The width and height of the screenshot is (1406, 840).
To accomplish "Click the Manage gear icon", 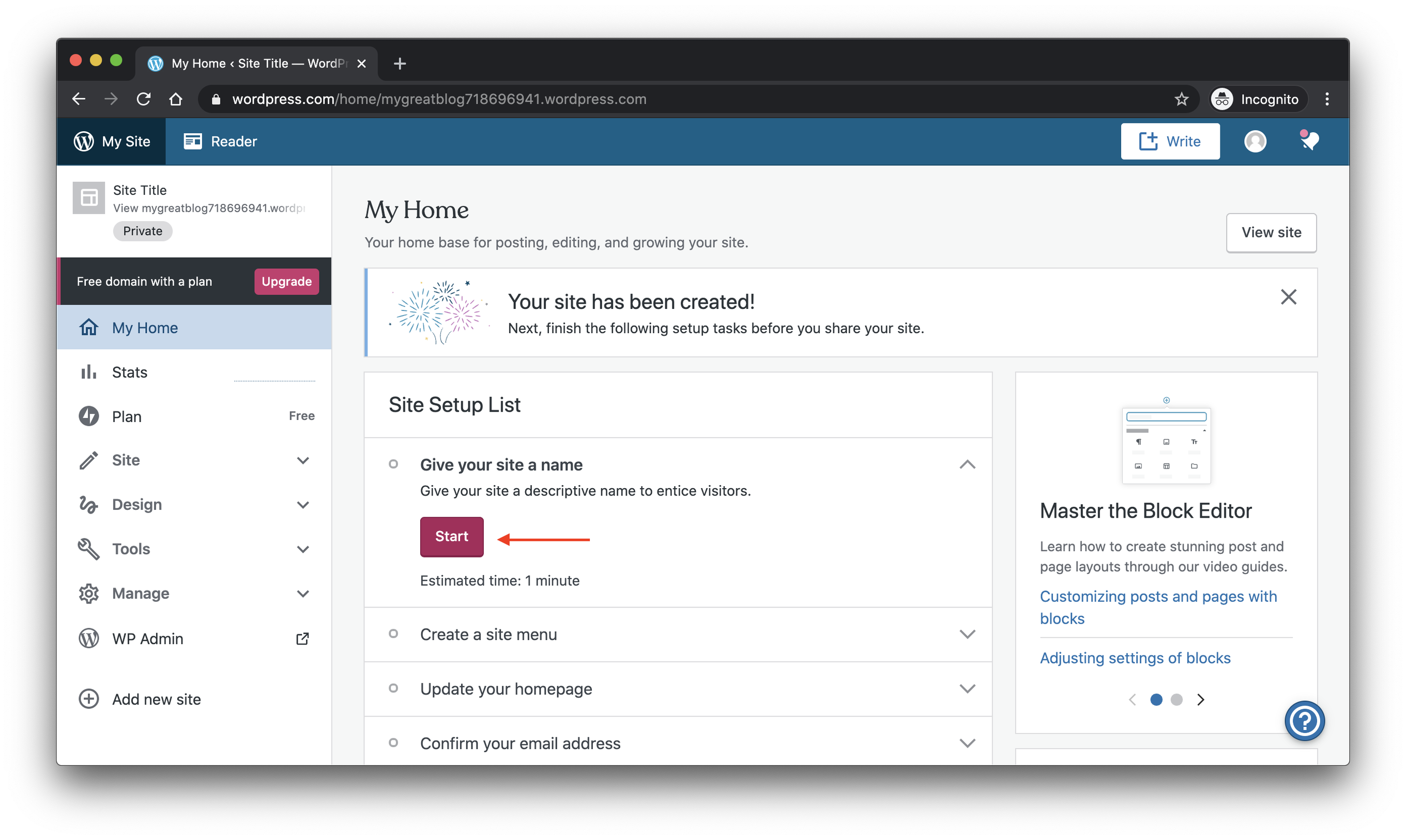I will [88, 593].
